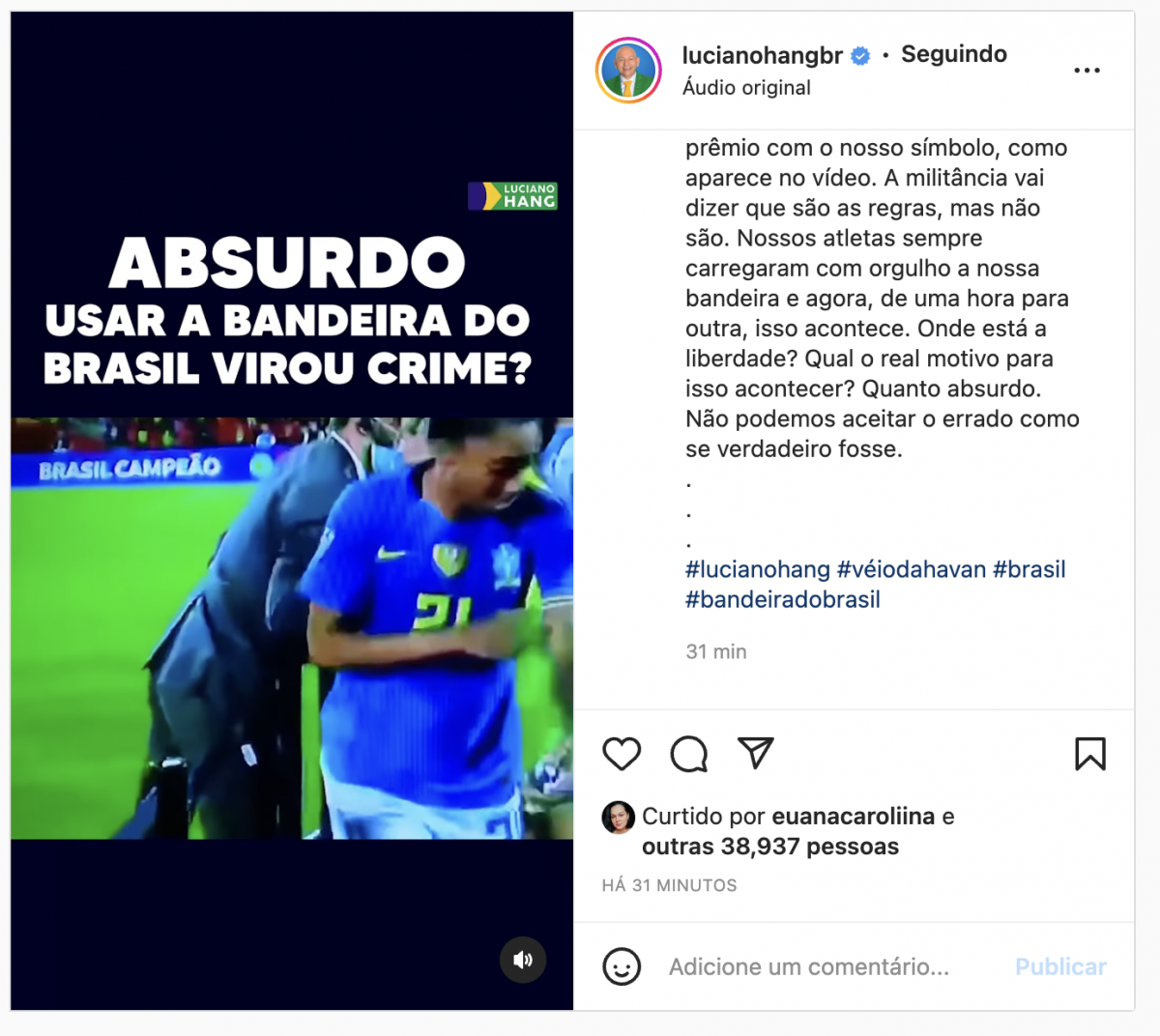This screenshot has height=1036, width=1160.
Task: Open euanacaroliina liker avatar
Action: (619, 818)
